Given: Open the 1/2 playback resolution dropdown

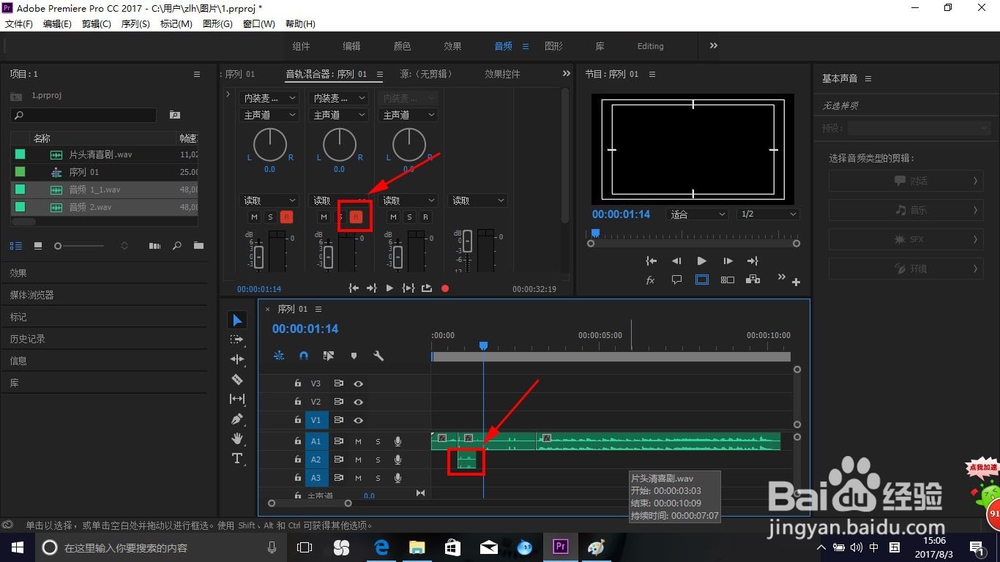Looking at the screenshot, I should pos(768,214).
